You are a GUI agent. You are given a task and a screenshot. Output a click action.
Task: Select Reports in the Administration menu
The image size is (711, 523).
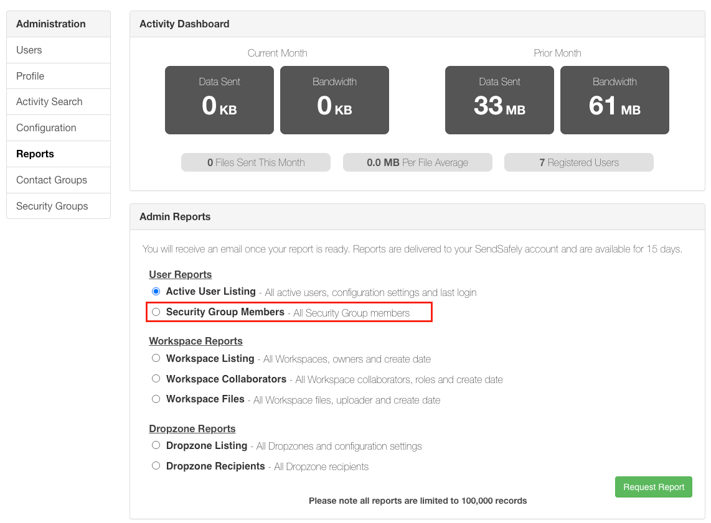pyautogui.click(x=35, y=154)
